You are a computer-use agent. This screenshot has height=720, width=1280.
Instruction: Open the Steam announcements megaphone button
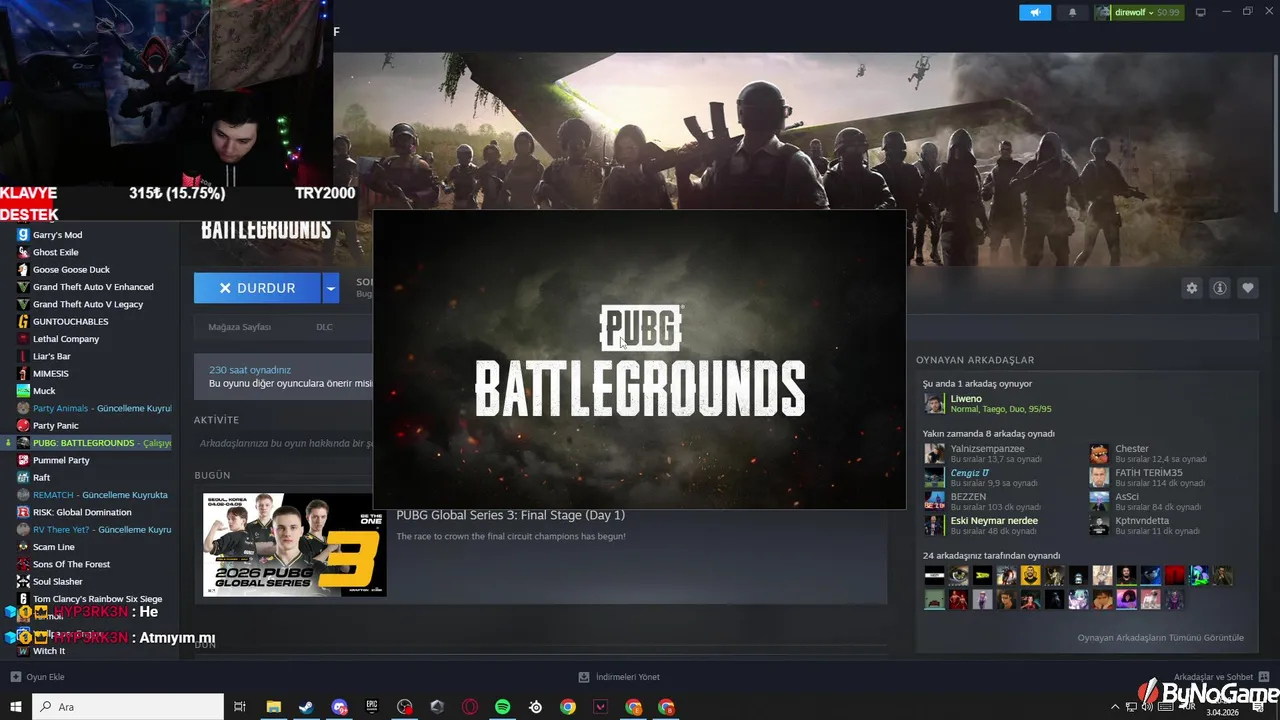click(1035, 13)
